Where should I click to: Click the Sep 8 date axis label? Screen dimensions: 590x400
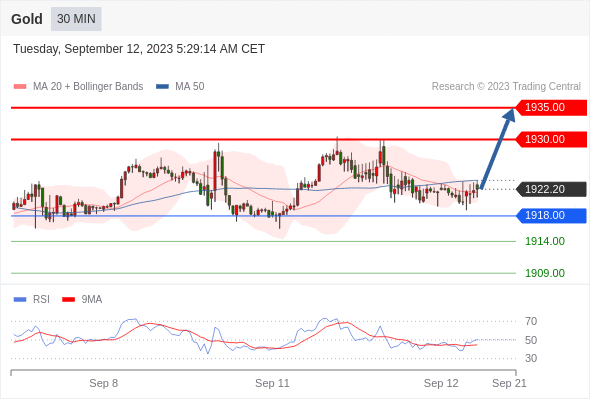coord(103,383)
